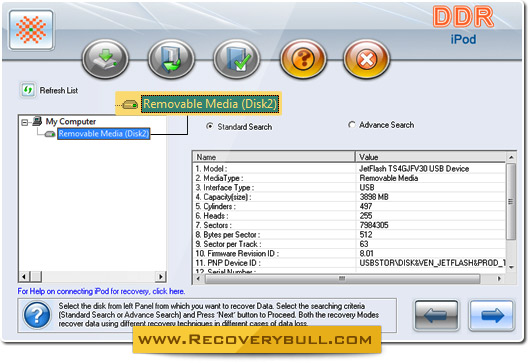Select the '7. Sectors :' row

pyautogui.click(x=350, y=225)
